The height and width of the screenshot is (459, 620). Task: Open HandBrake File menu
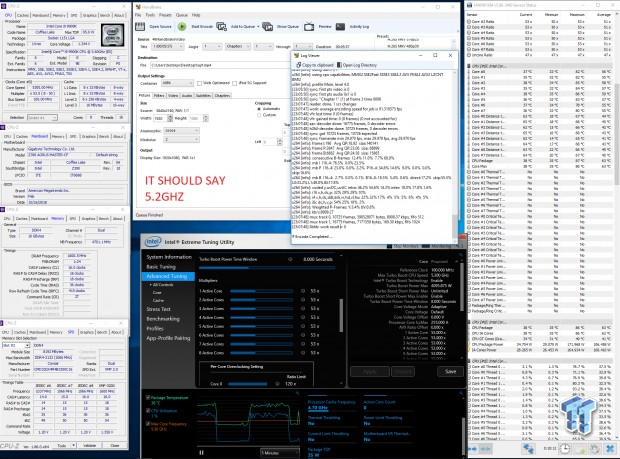(x=138, y=15)
